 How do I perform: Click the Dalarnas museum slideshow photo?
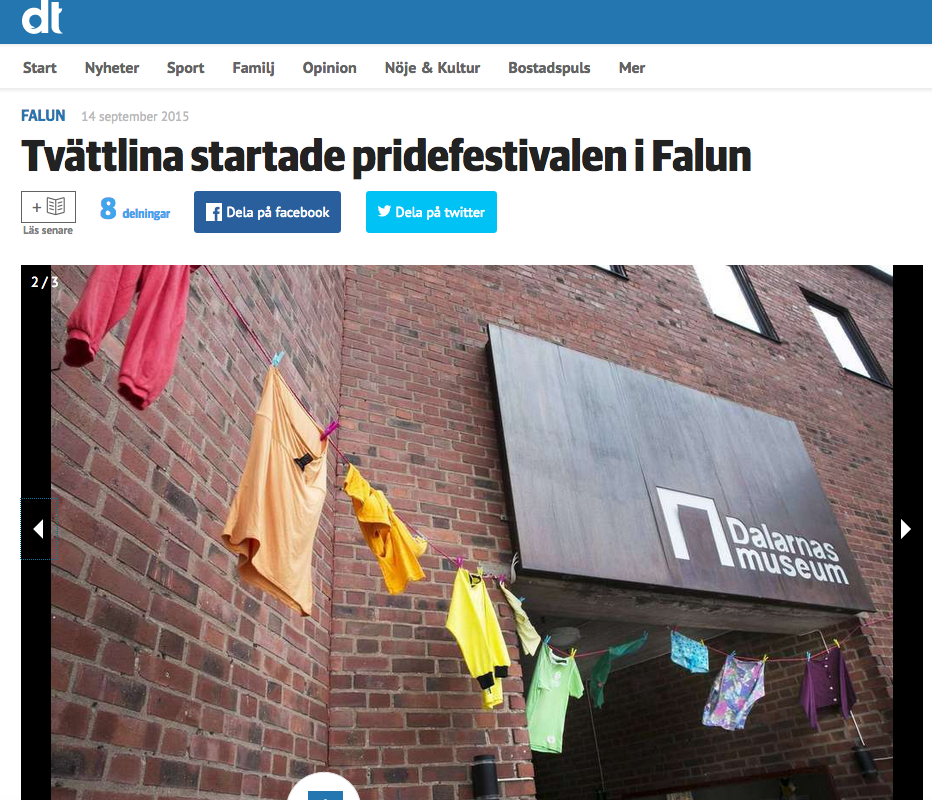(472, 533)
